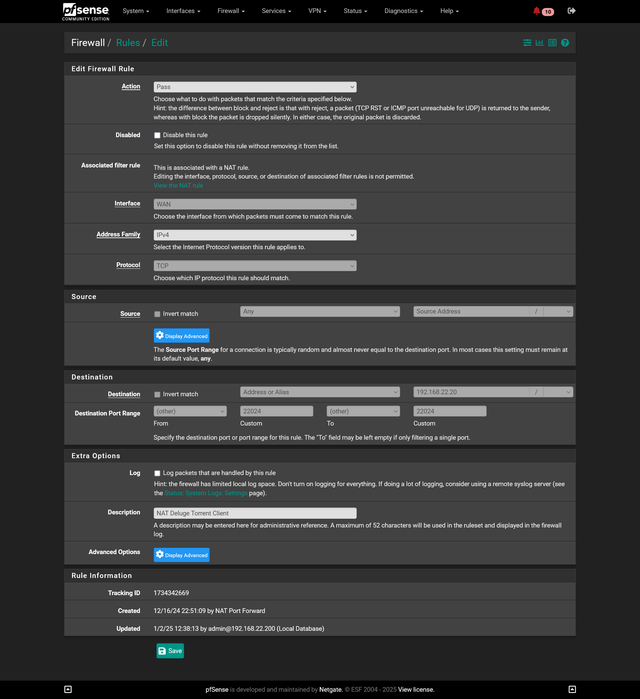Screen dimensions: 640x699
Task: Click the View license footer link
Action: [416, 690]
